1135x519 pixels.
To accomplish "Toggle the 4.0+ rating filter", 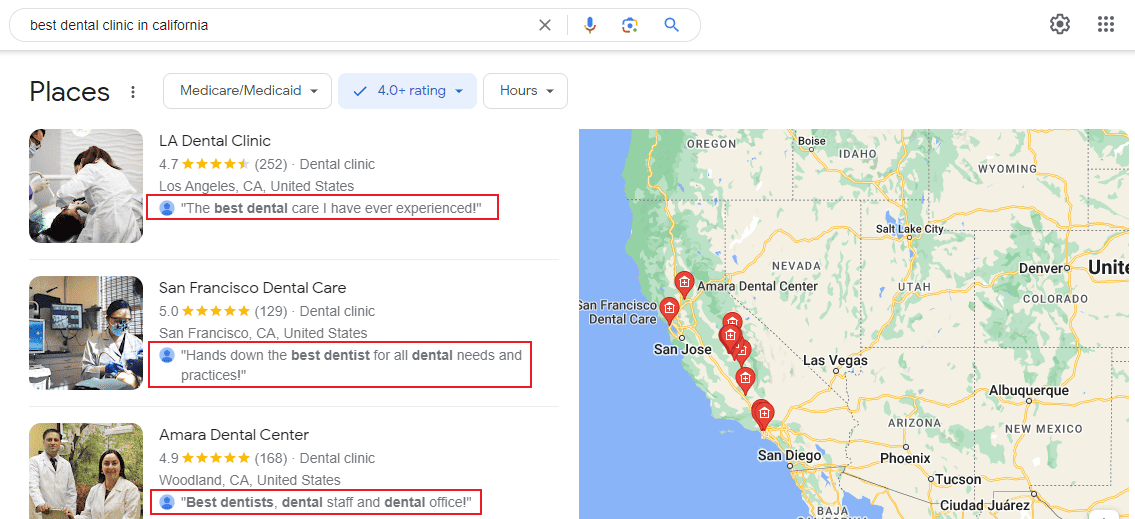I will (408, 91).
